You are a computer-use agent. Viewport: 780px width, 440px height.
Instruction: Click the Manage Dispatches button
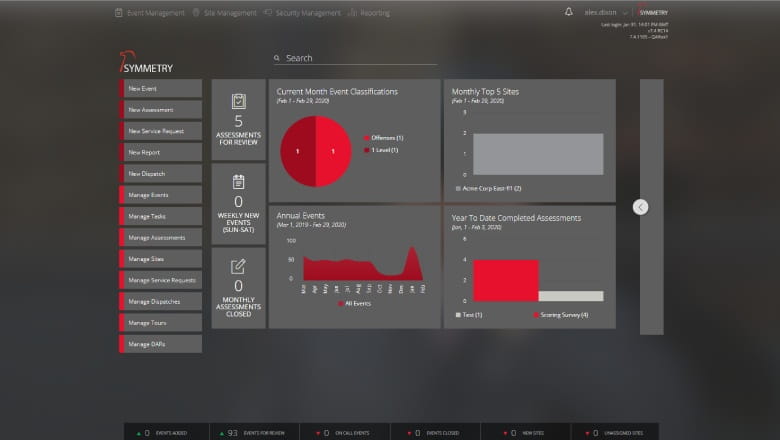tap(160, 301)
